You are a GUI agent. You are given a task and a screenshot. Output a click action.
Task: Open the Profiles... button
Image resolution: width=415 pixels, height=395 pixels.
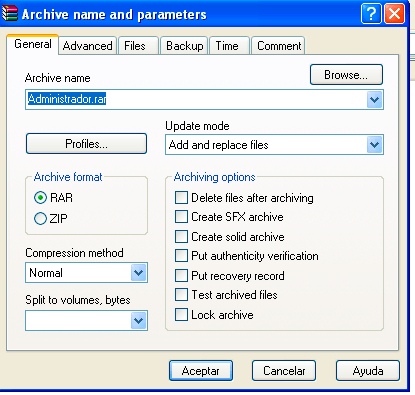86,144
